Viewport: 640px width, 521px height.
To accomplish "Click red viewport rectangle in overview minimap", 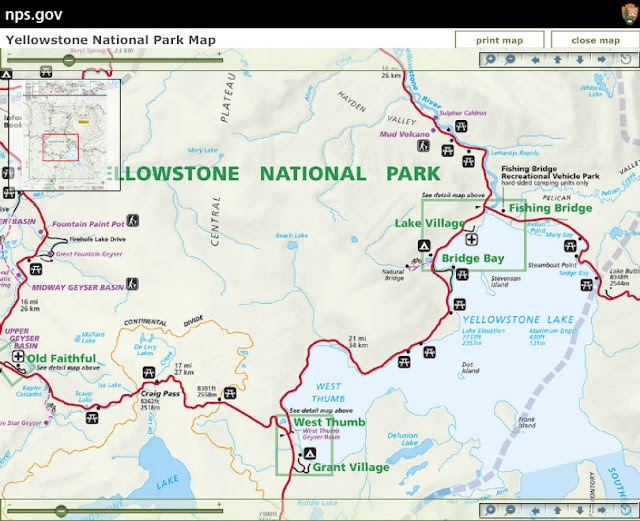I will (x=60, y=147).
